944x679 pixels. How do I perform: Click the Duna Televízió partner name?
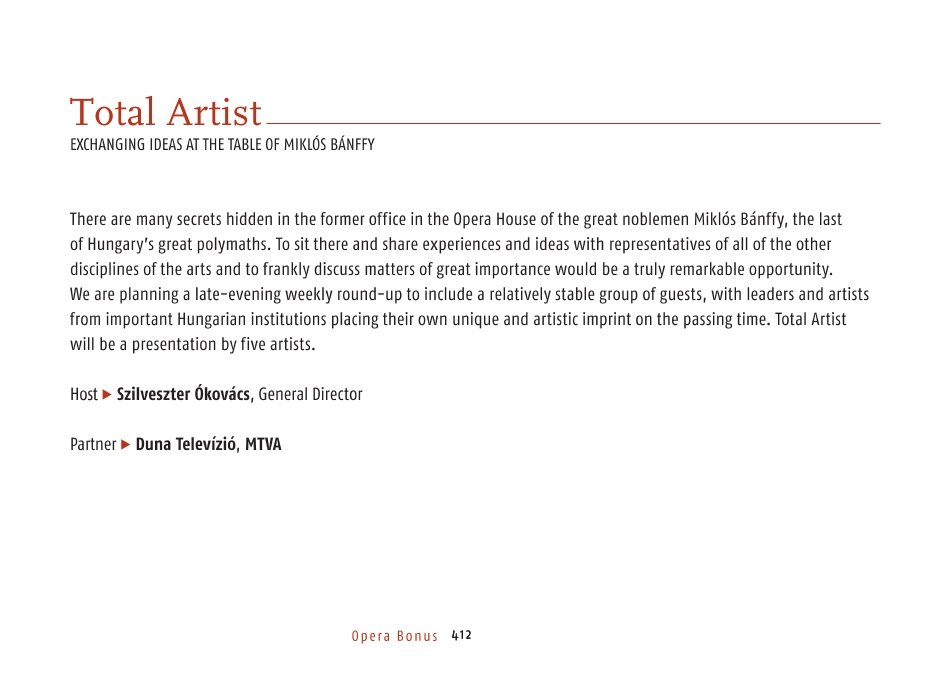[x=185, y=444]
